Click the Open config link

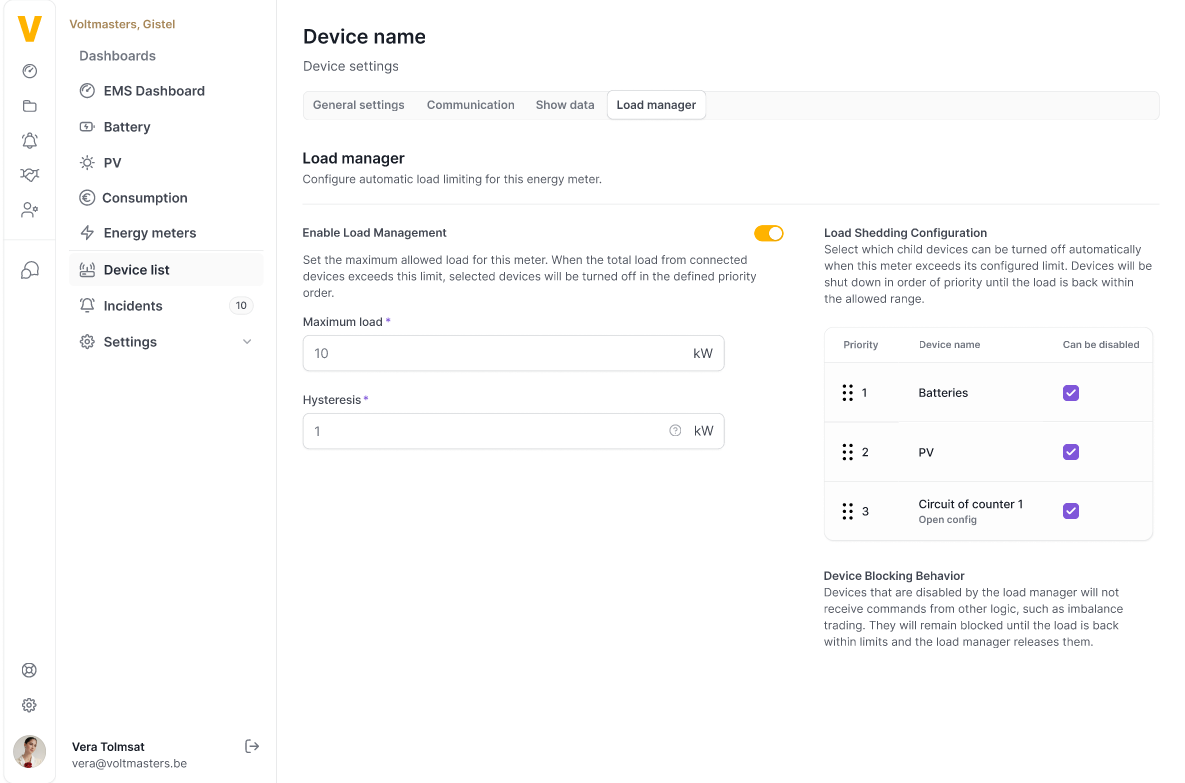click(947, 520)
